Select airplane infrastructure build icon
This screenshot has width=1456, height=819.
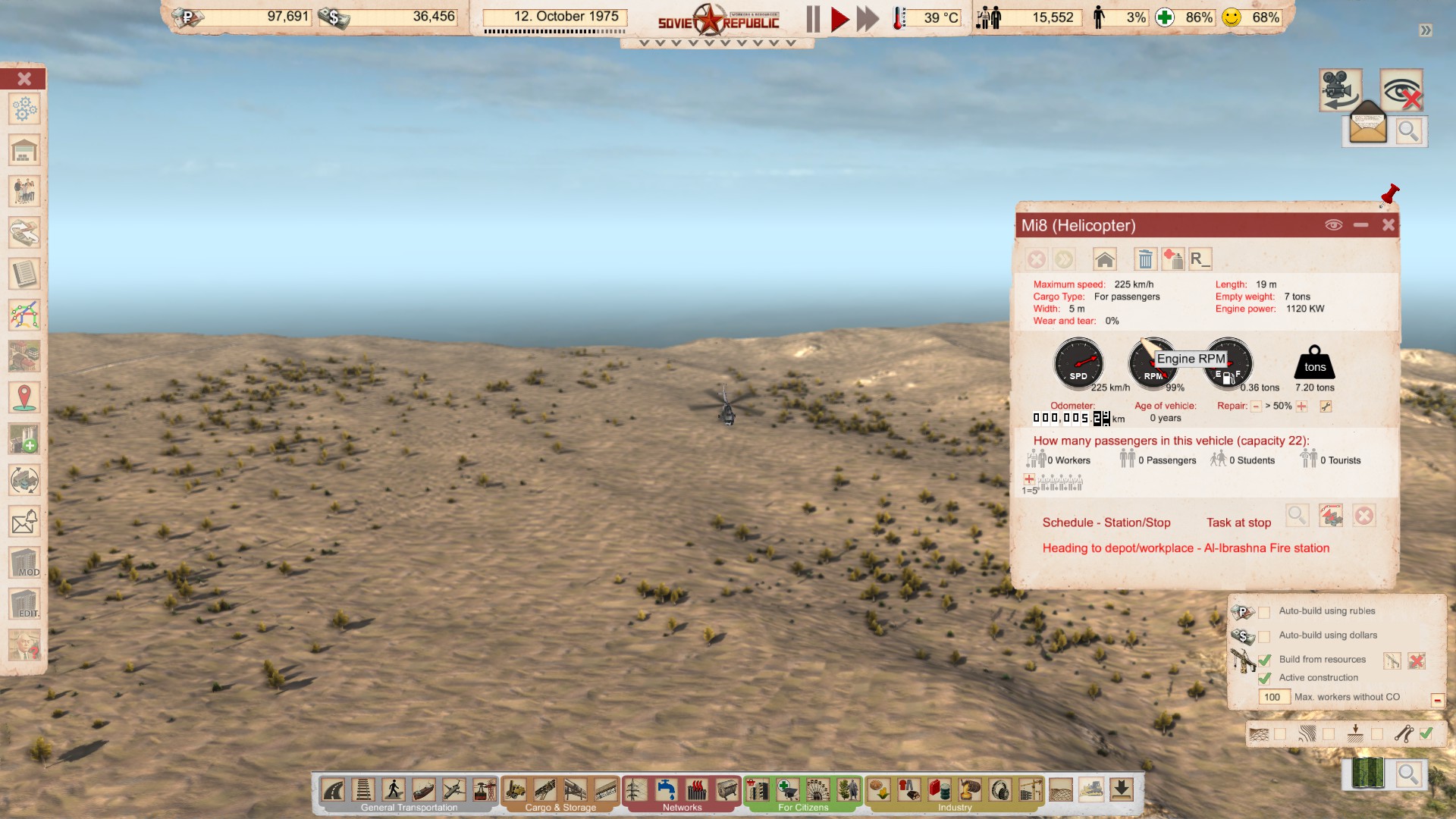[x=453, y=790]
